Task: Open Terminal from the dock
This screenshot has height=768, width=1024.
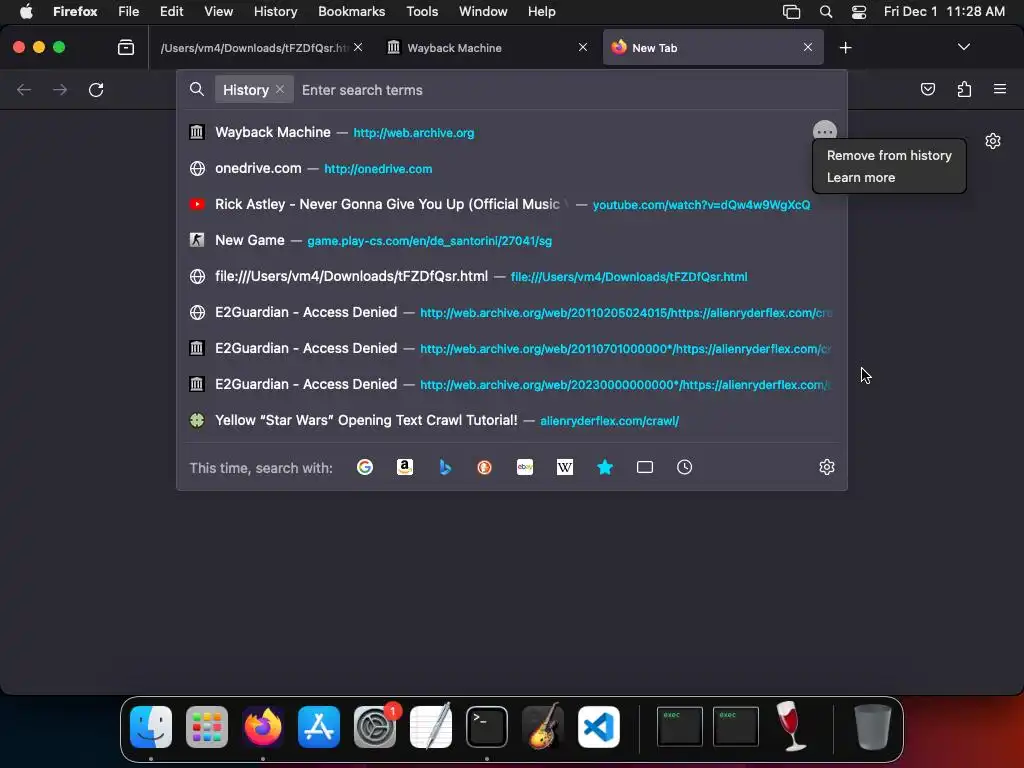Action: click(x=487, y=727)
